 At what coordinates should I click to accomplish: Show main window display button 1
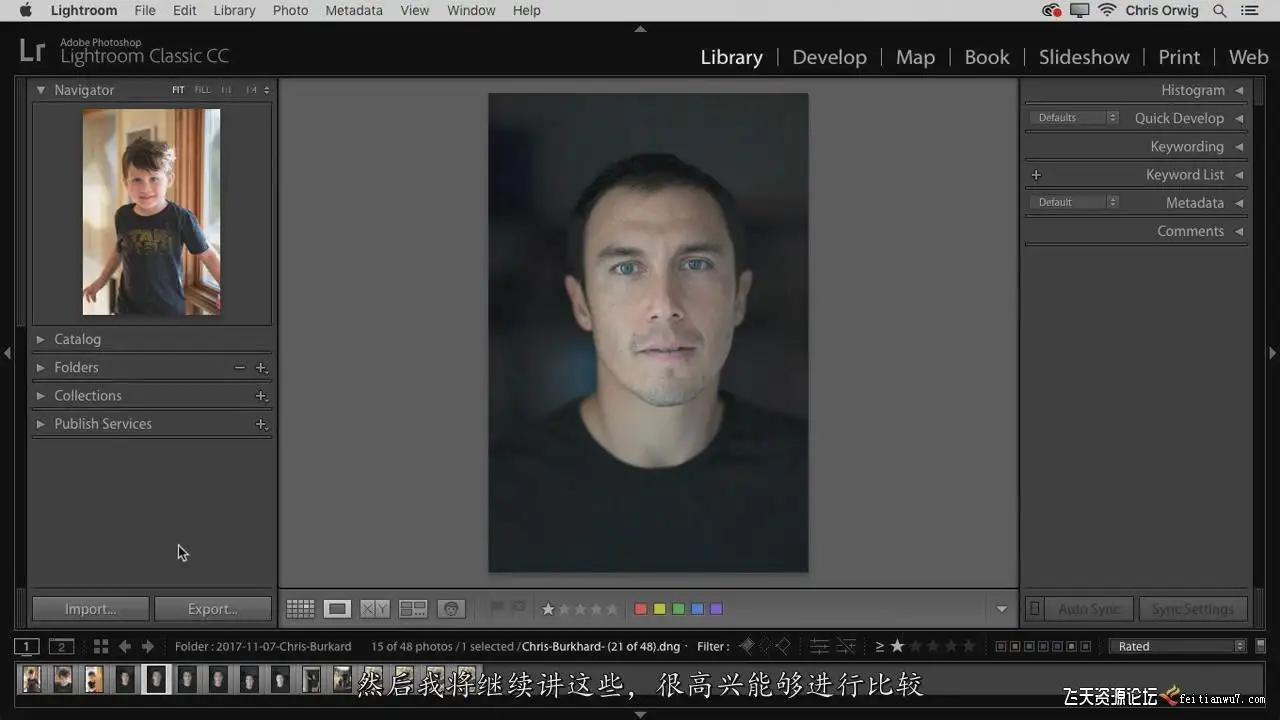click(x=27, y=646)
